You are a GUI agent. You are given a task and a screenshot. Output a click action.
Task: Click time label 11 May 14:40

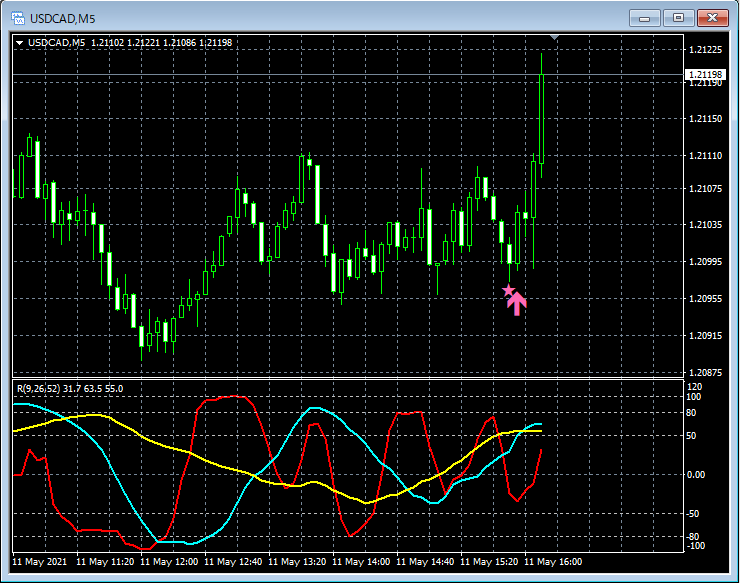coord(425,562)
